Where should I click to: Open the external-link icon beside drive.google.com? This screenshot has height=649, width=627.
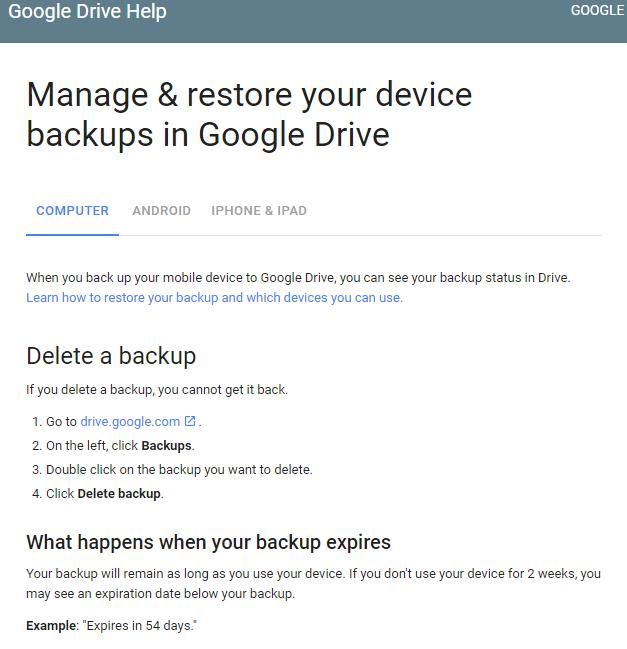[x=190, y=421]
